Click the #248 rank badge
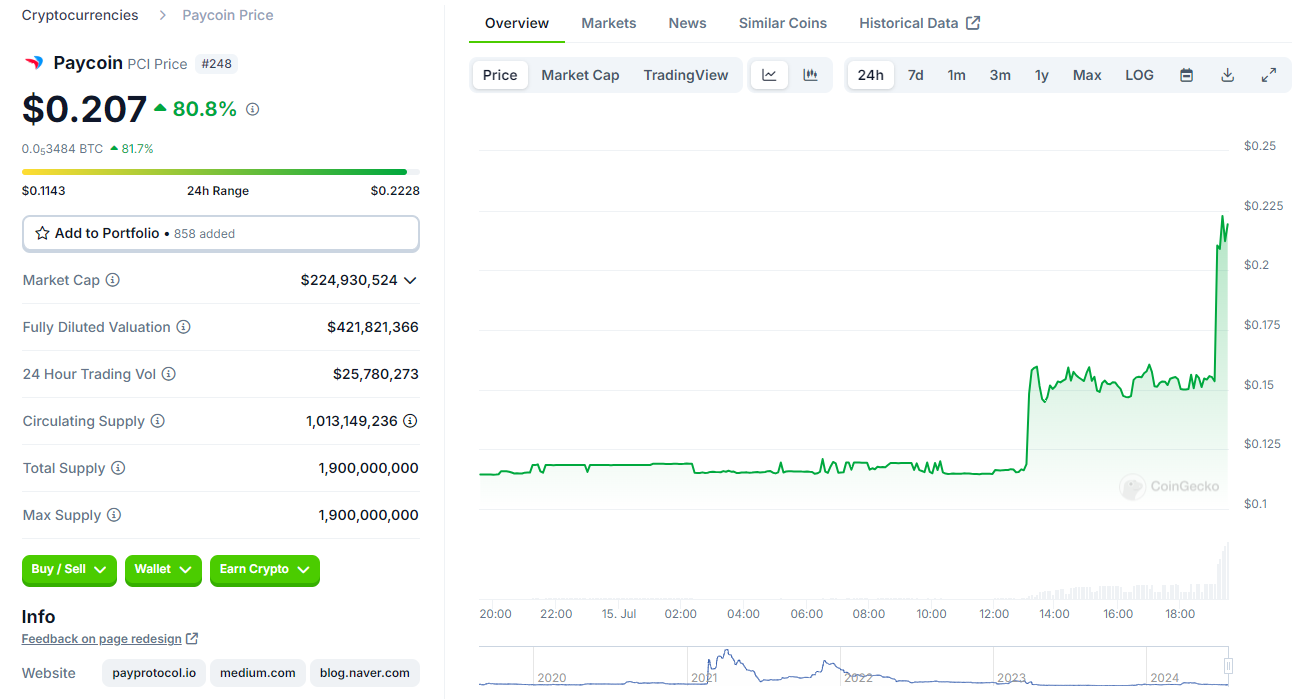This screenshot has width=1298, height=699. 216,63
